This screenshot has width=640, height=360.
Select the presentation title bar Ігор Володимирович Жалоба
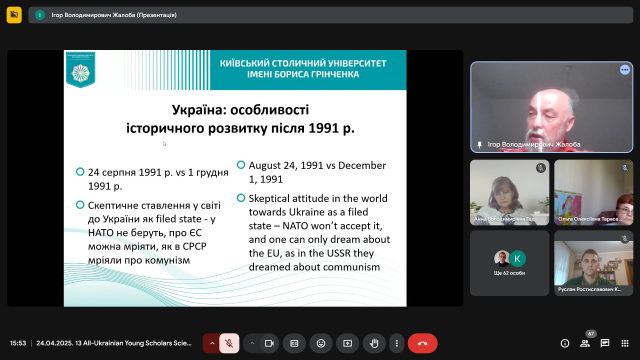[x=331, y=15]
